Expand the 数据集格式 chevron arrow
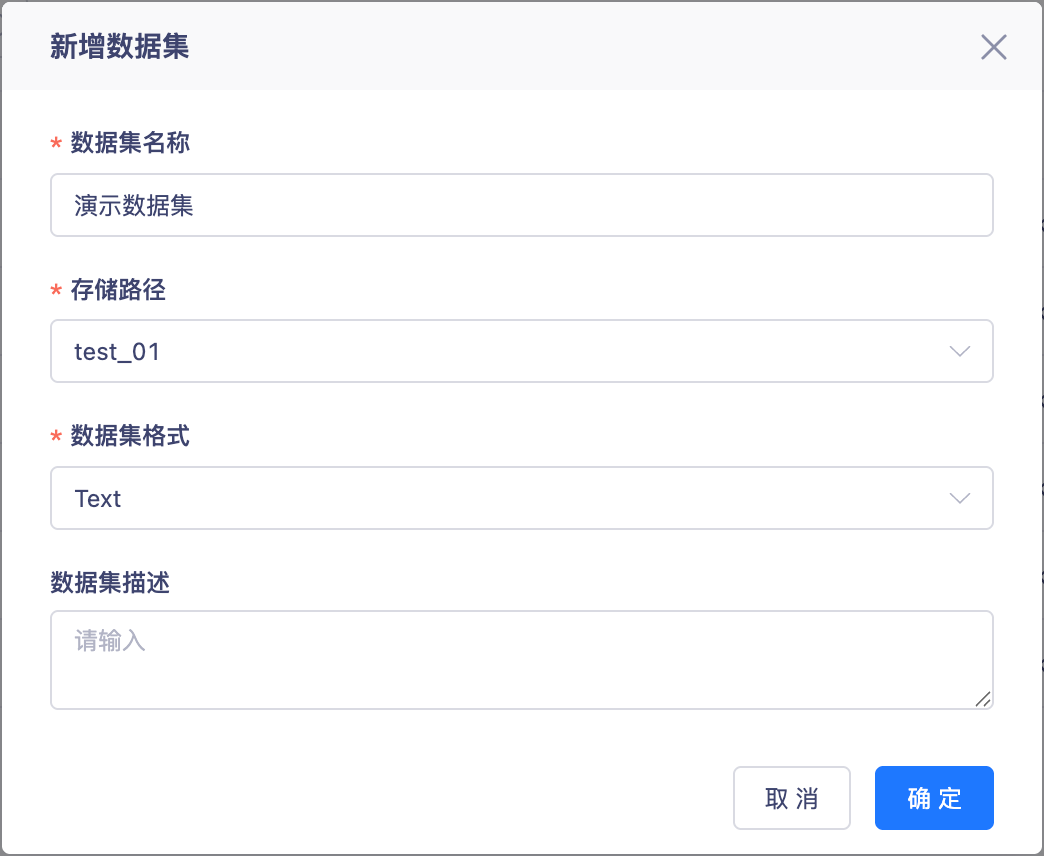This screenshot has width=1044, height=856. tap(959, 499)
